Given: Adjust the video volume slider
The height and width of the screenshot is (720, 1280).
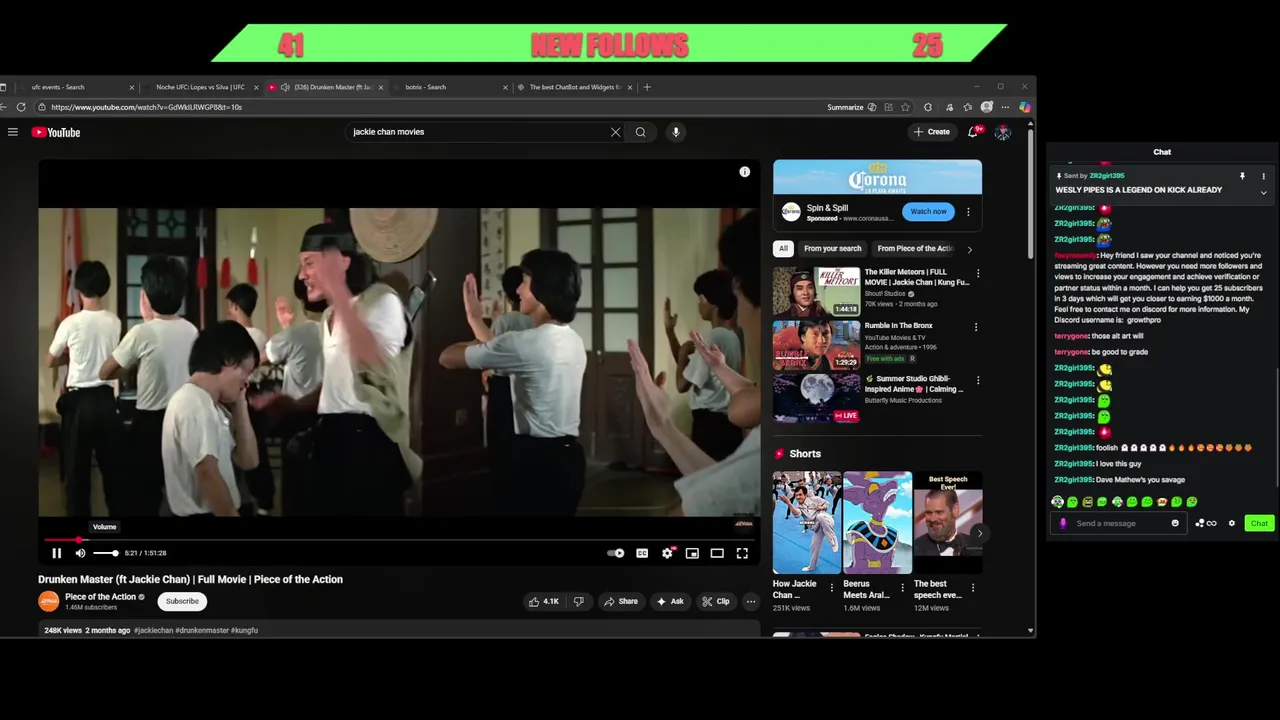Looking at the screenshot, I should pyautogui.click(x=106, y=553).
